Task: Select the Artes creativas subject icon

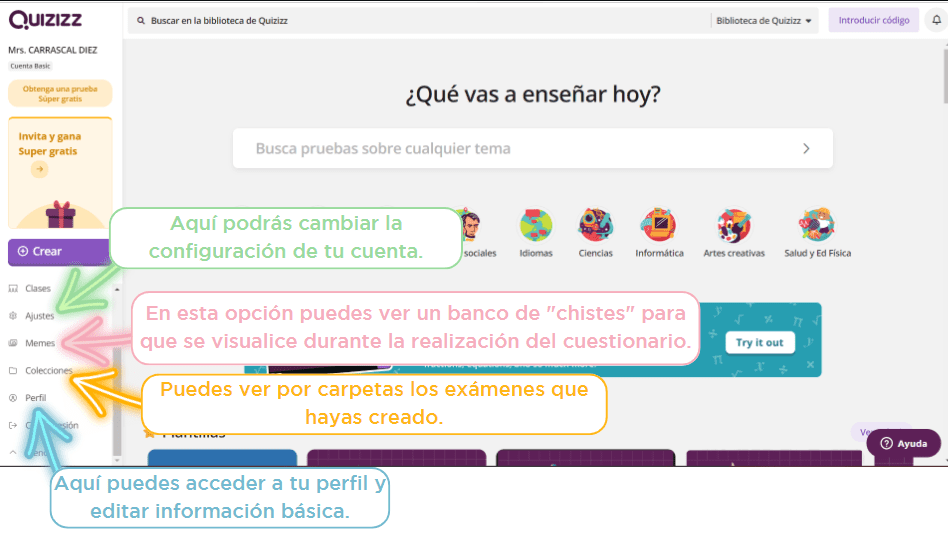Action: click(x=734, y=225)
